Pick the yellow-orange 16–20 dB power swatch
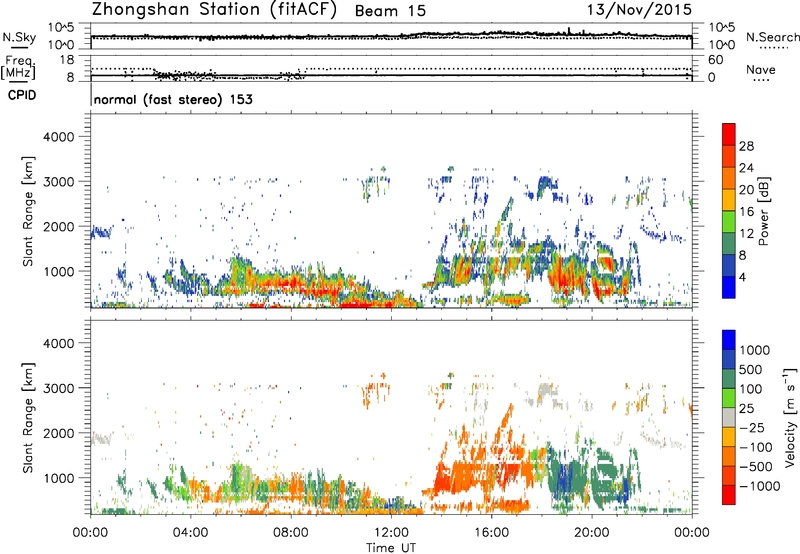 coord(729,200)
